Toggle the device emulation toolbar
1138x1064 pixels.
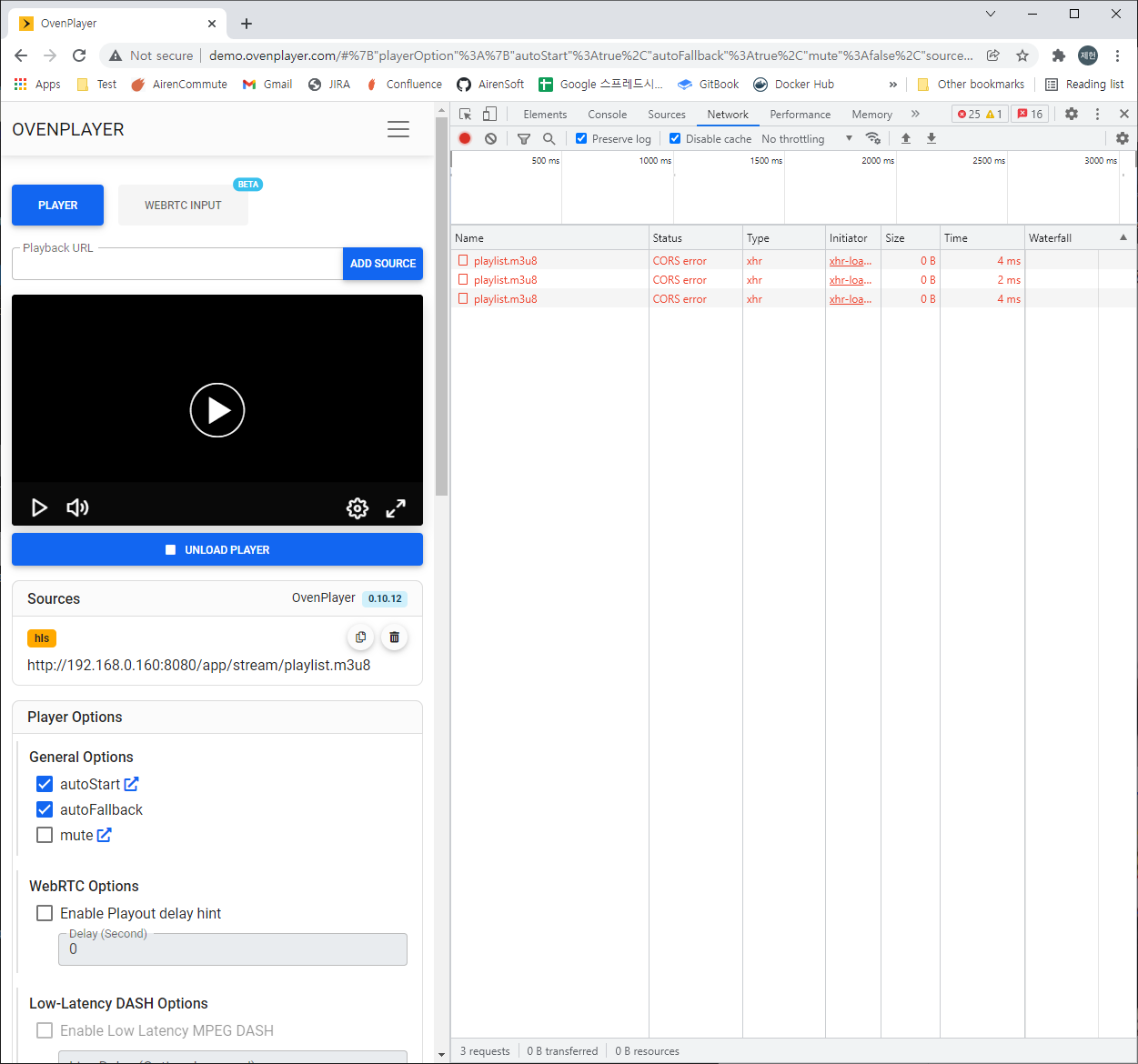pyautogui.click(x=489, y=114)
